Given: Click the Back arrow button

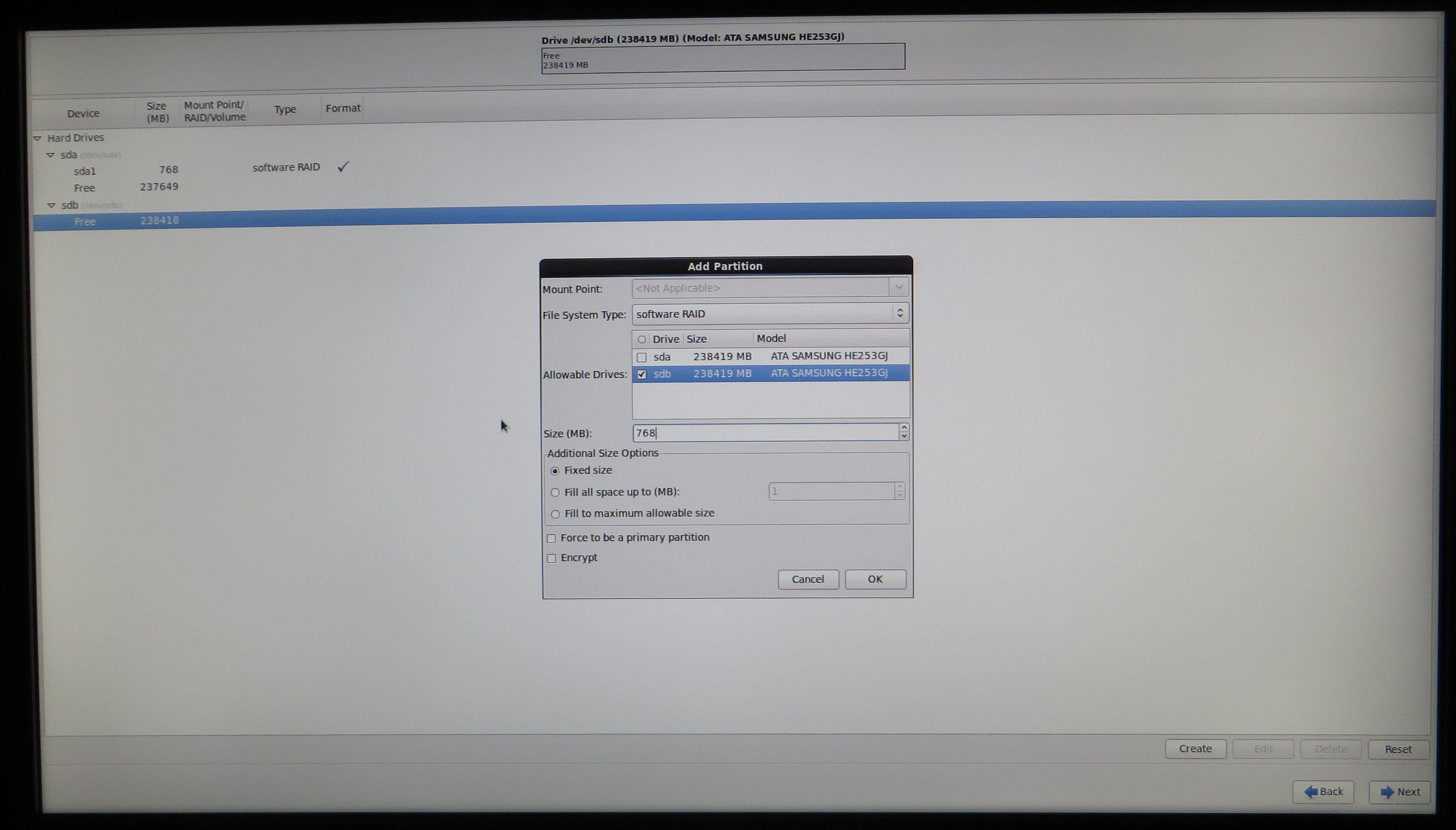Looking at the screenshot, I should click(1323, 791).
